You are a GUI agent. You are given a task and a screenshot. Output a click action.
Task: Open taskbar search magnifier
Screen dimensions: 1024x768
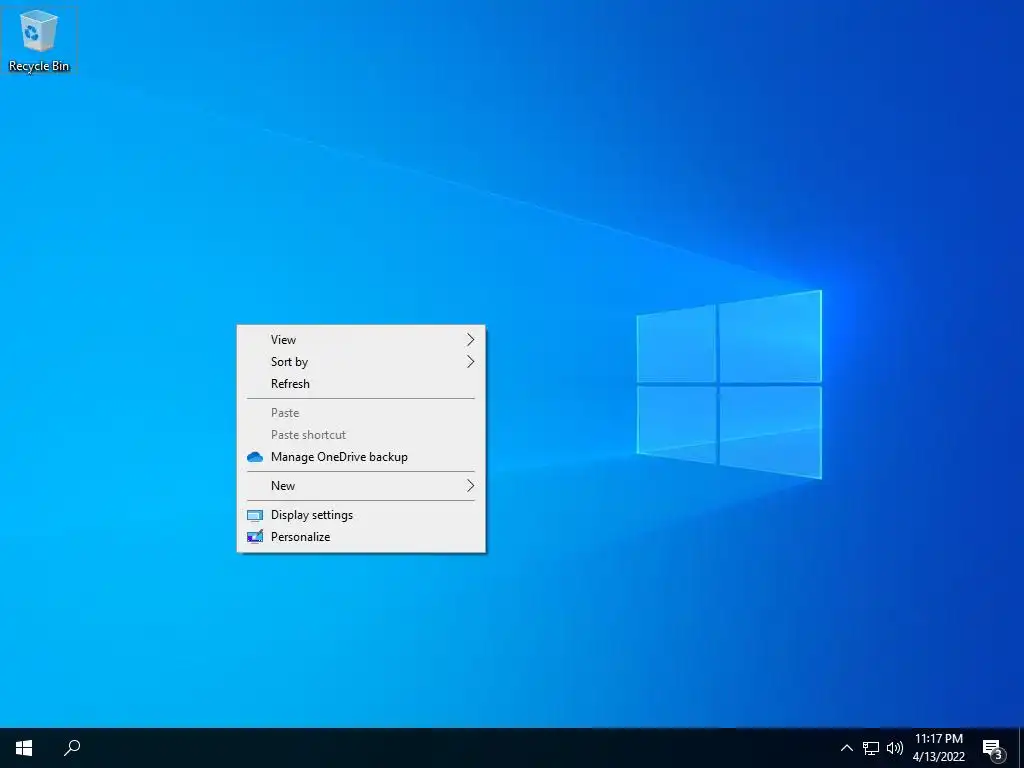[x=72, y=748]
